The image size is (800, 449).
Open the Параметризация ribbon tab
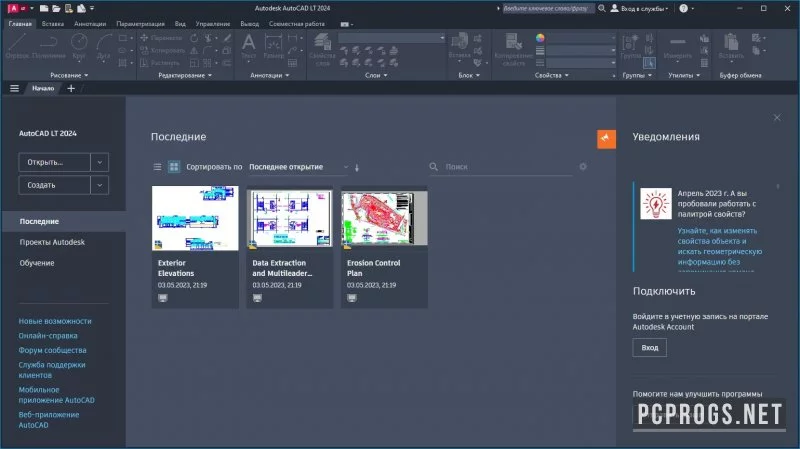tap(140, 23)
